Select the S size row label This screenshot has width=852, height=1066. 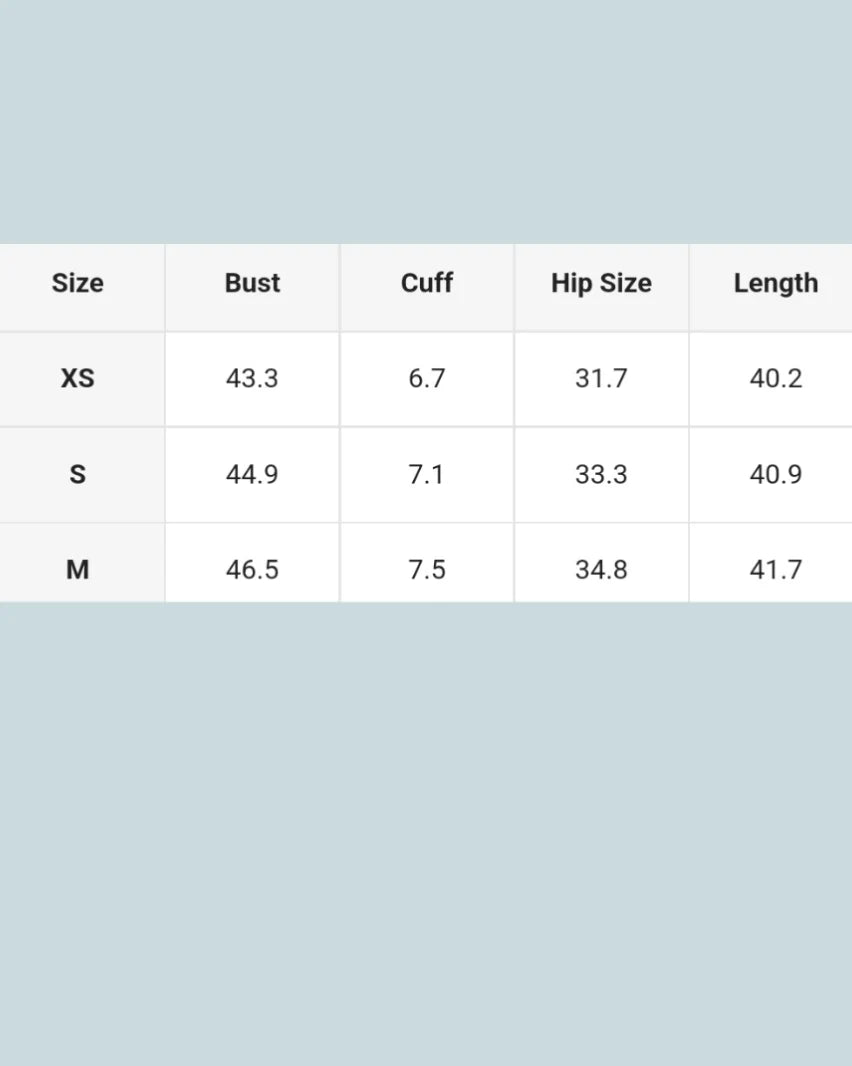pyautogui.click(x=78, y=474)
